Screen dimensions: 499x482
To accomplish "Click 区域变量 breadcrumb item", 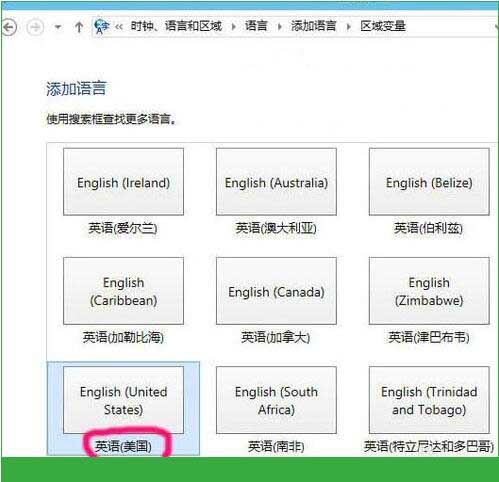I will (383, 26).
